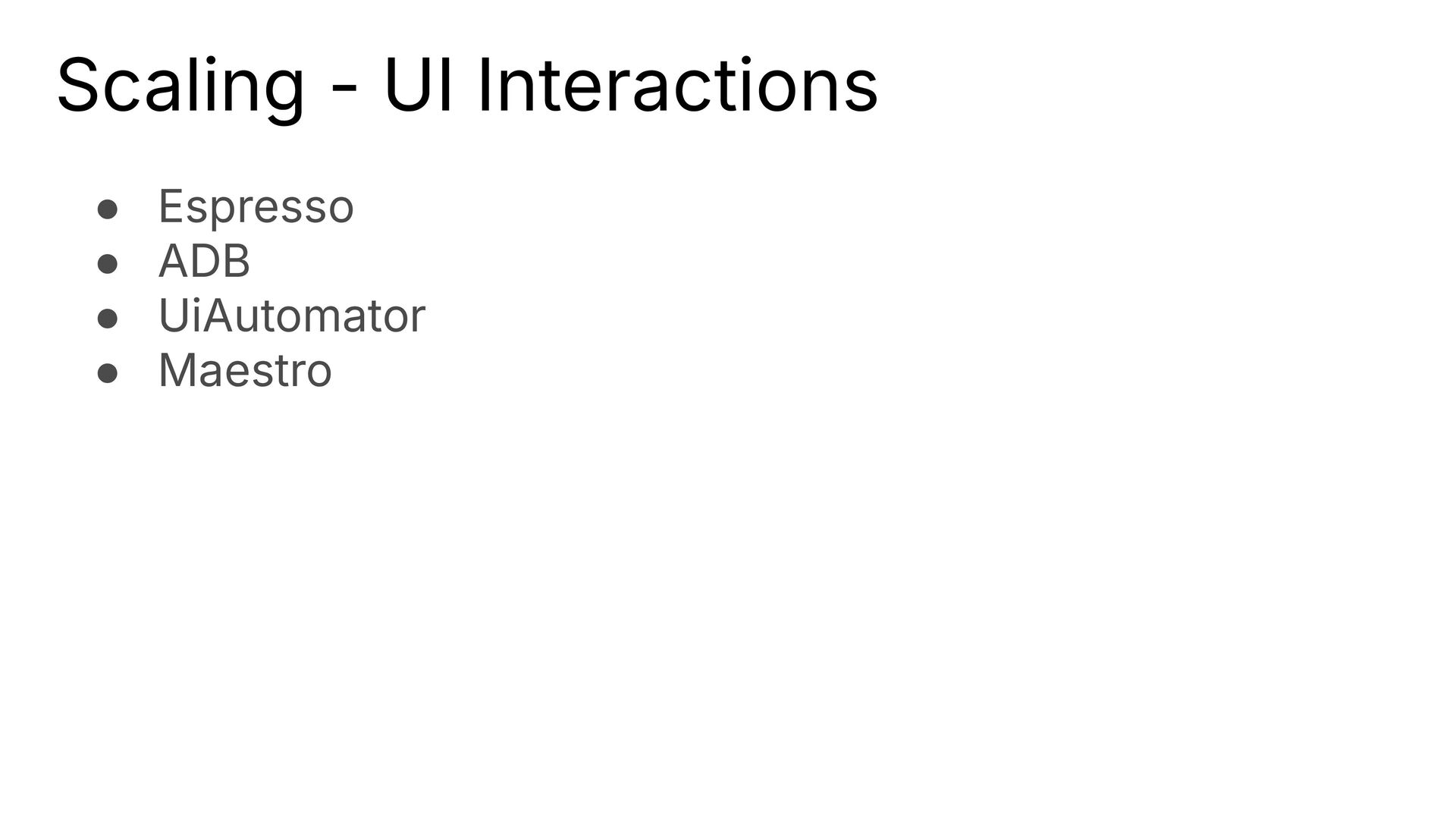
Task: Click the bullet dot beside ADB
Action: coord(108,264)
